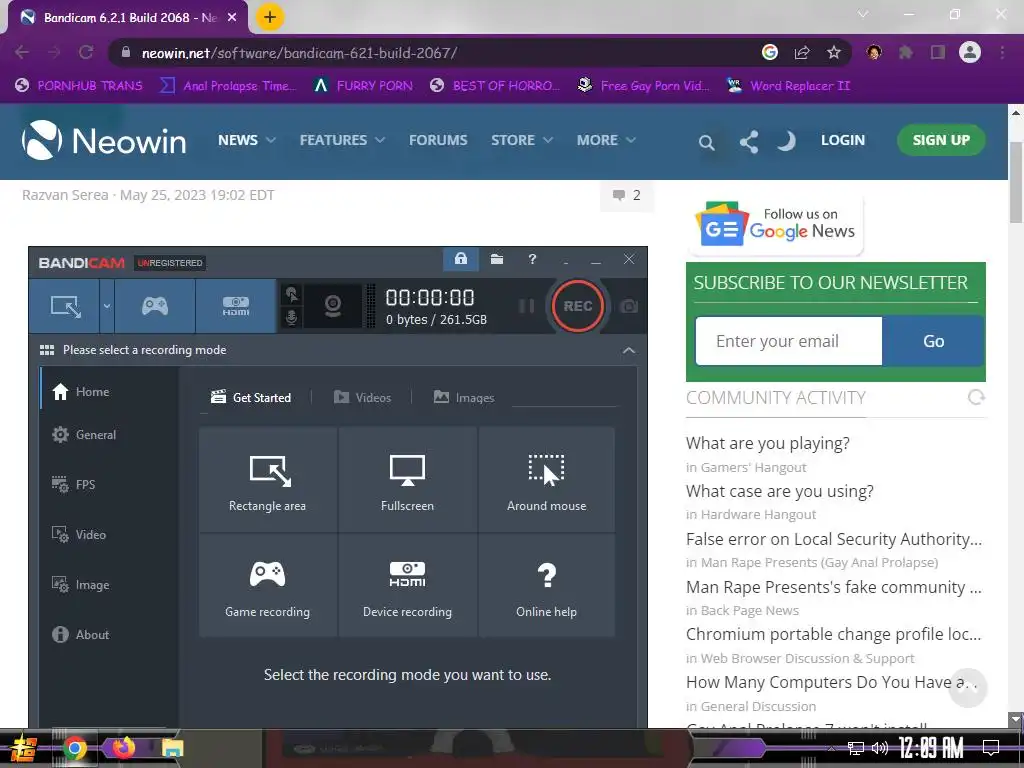This screenshot has width=1024, height=768.
Task: Click 'Hardware Hangout' forum link
Action: point(758,515)
